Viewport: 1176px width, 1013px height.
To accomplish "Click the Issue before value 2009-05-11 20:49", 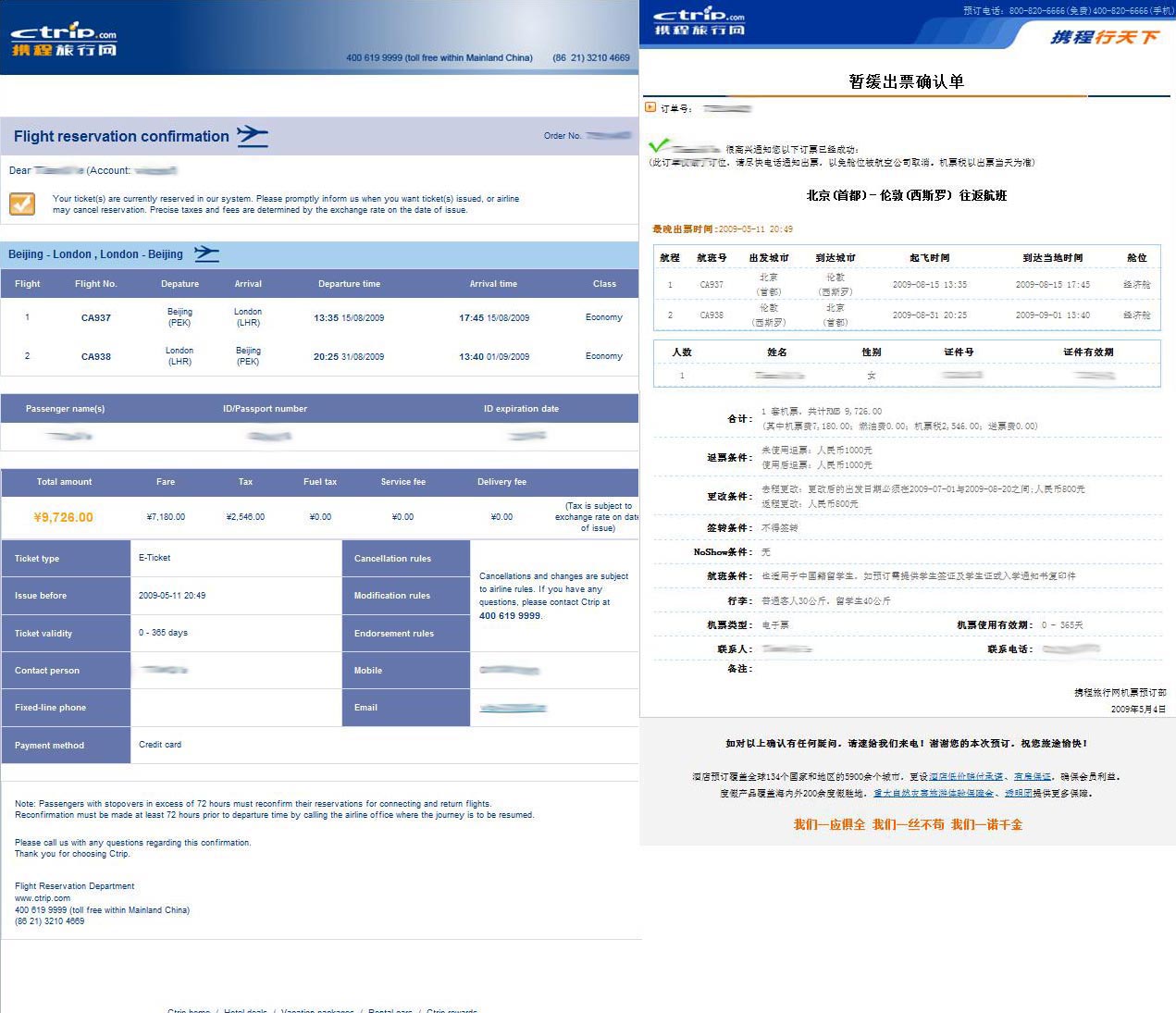I will point(172,596).
